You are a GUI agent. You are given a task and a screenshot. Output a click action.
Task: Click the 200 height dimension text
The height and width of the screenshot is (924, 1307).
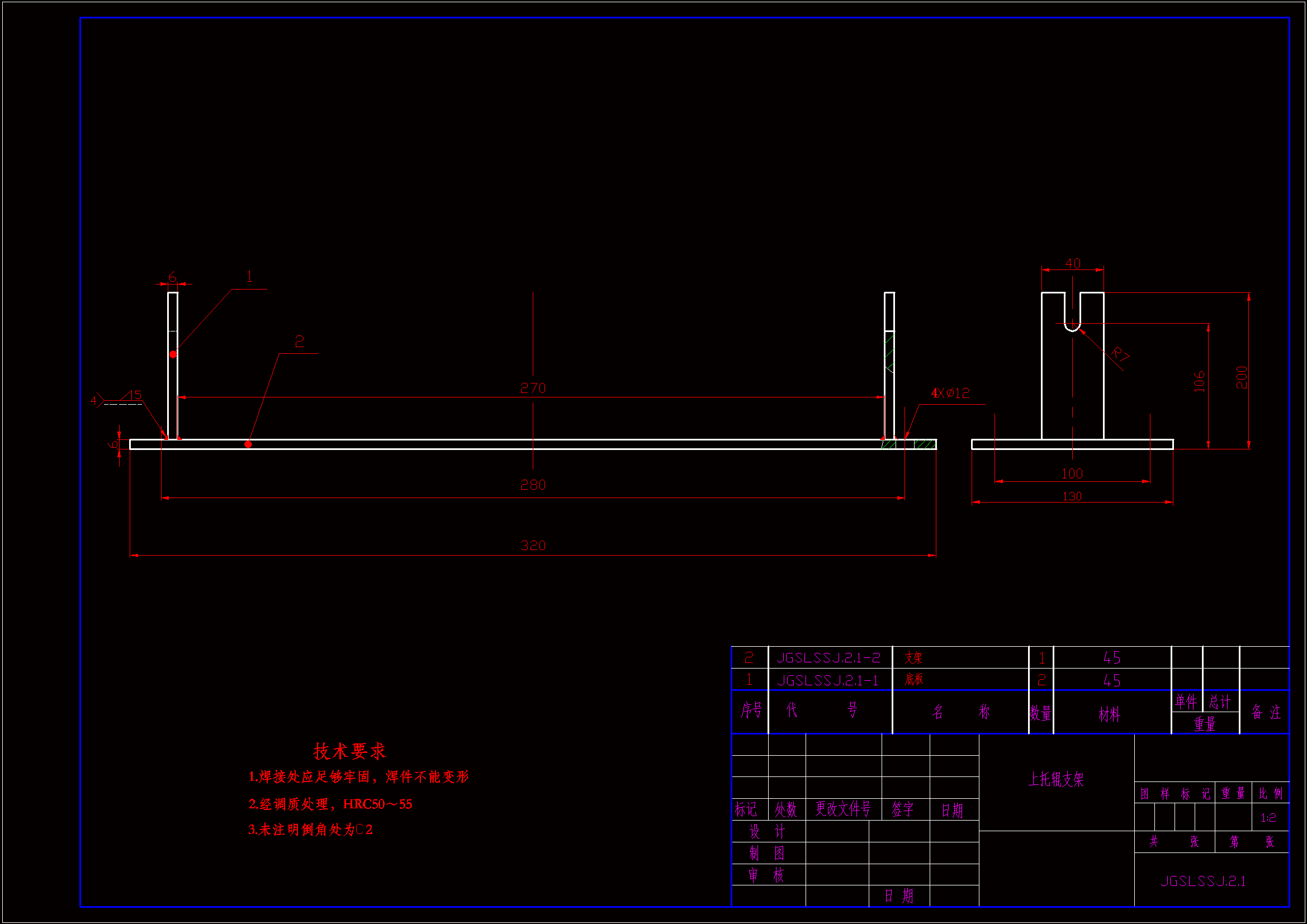tap(1241, 377)
